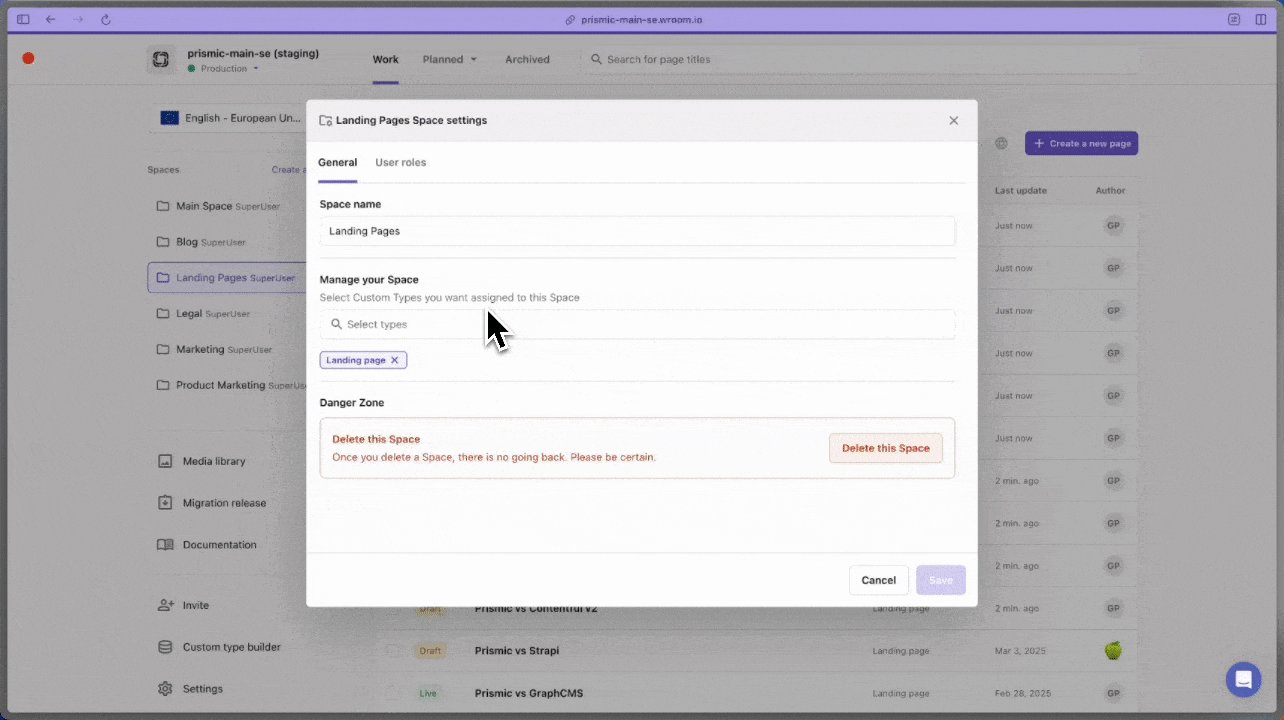The height and width of the screenshot is (720, 1284).
Task: Open the Prismic vs Strapi page
Action: (517, 651)
